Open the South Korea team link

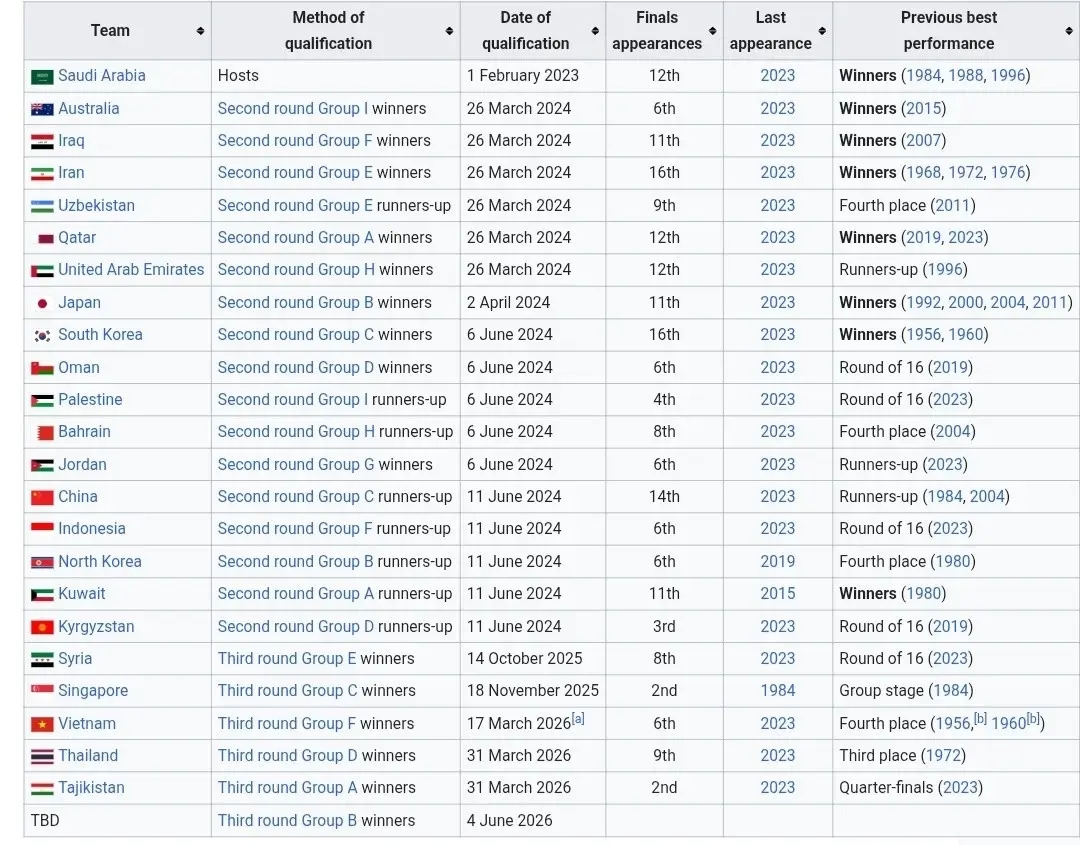pyautogui.click(x=101, y=335)
